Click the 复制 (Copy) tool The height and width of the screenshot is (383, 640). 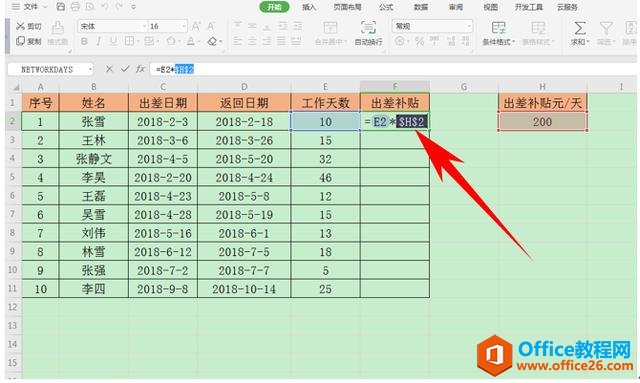point(29,41)
